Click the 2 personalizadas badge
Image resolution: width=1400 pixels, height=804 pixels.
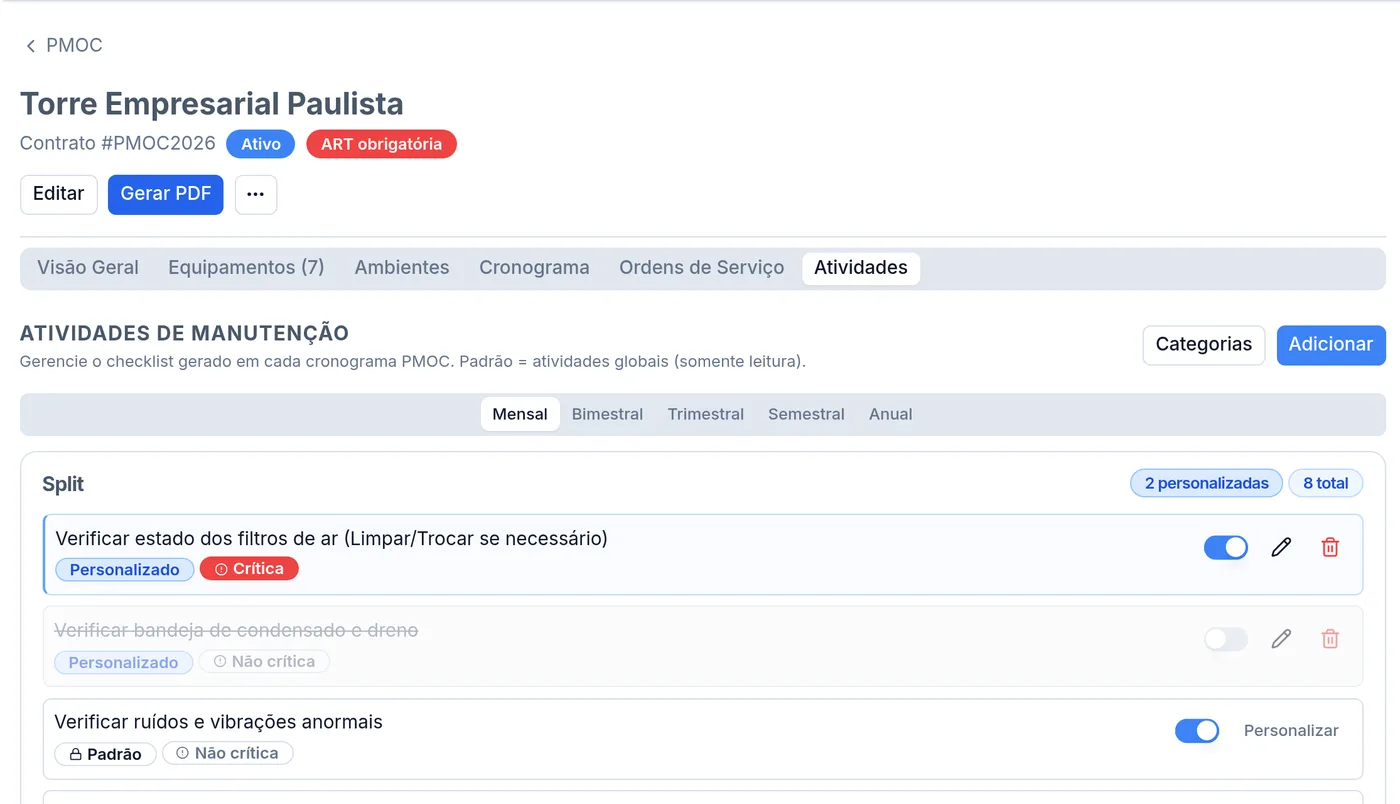pos(1207,483)
